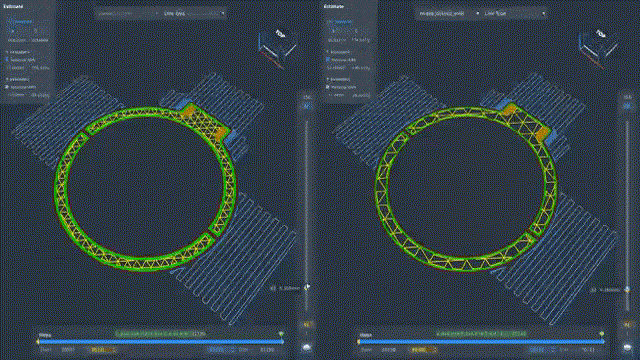Viewport: 640px width, 360px height.
Task: Toggle first blue checkbox in right Estimate panel
Action: pyautogui.click(x=328, y=60)
